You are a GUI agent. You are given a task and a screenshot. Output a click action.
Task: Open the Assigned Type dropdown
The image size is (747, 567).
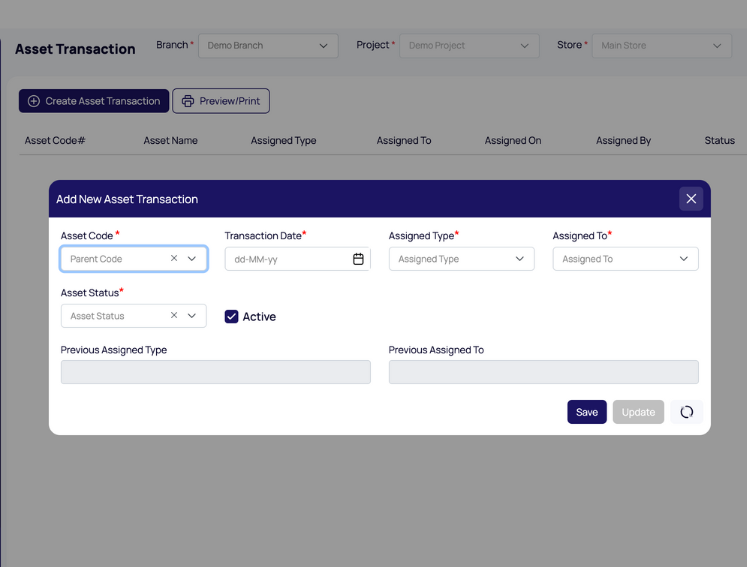pyautogui.click(x=461, y=259)
